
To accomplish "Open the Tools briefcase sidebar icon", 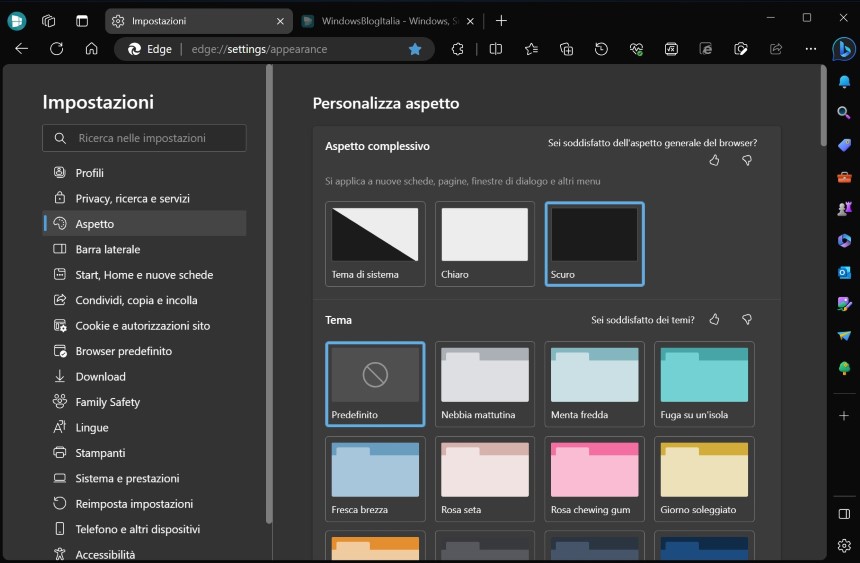I will coord(845,177).
